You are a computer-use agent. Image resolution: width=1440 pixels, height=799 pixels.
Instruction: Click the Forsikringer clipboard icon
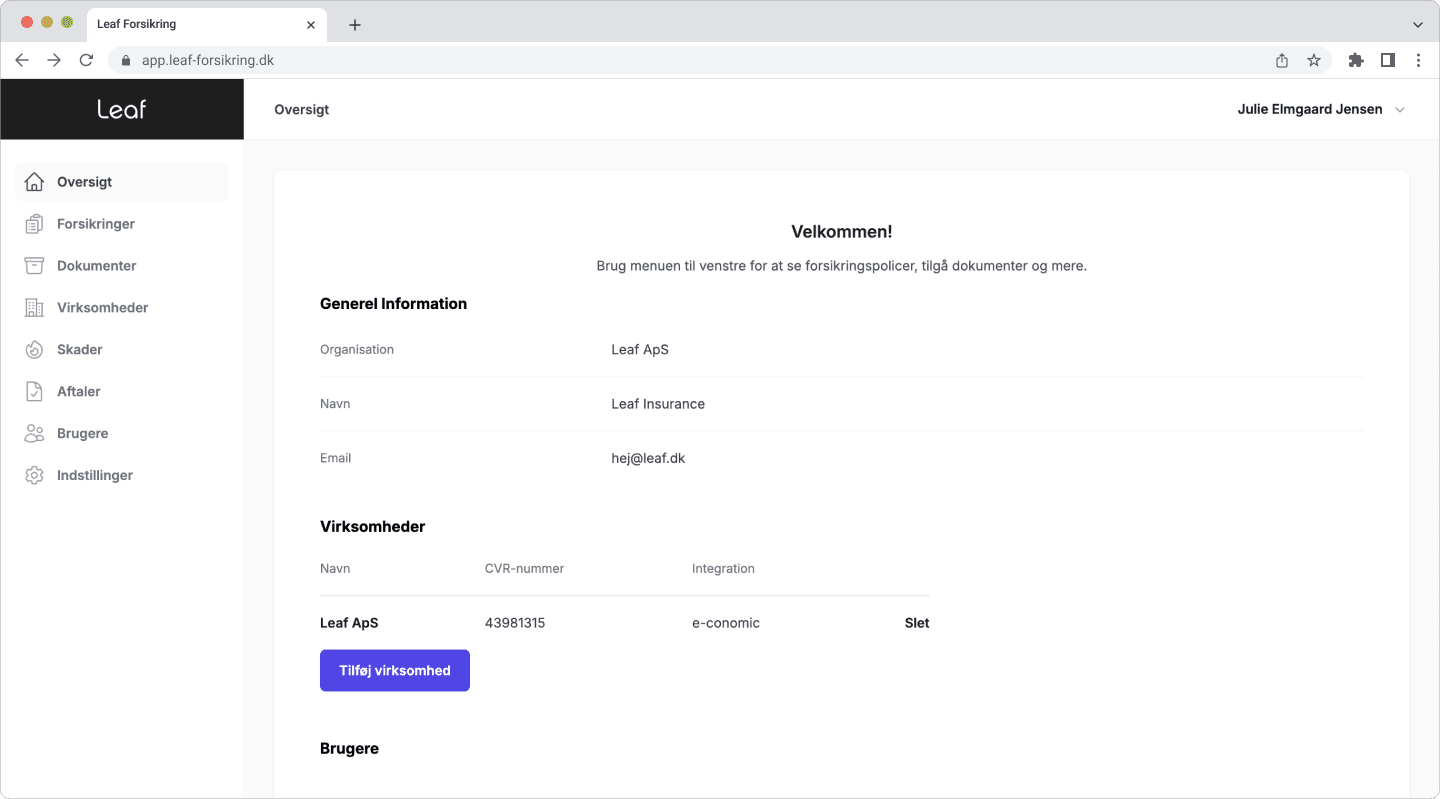click(34, 224)
